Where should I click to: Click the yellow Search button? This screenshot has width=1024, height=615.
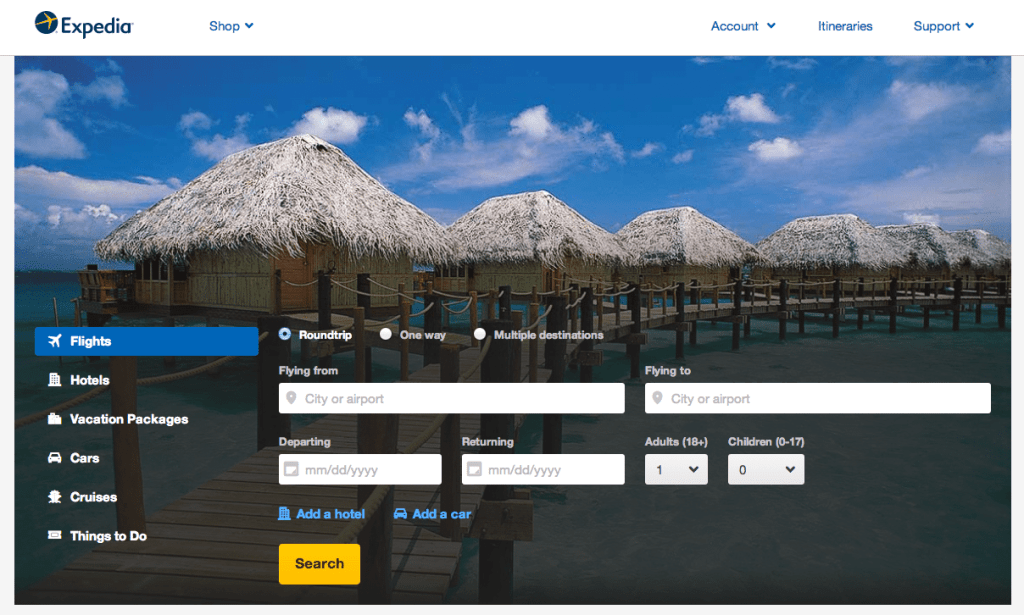[319, 563]
